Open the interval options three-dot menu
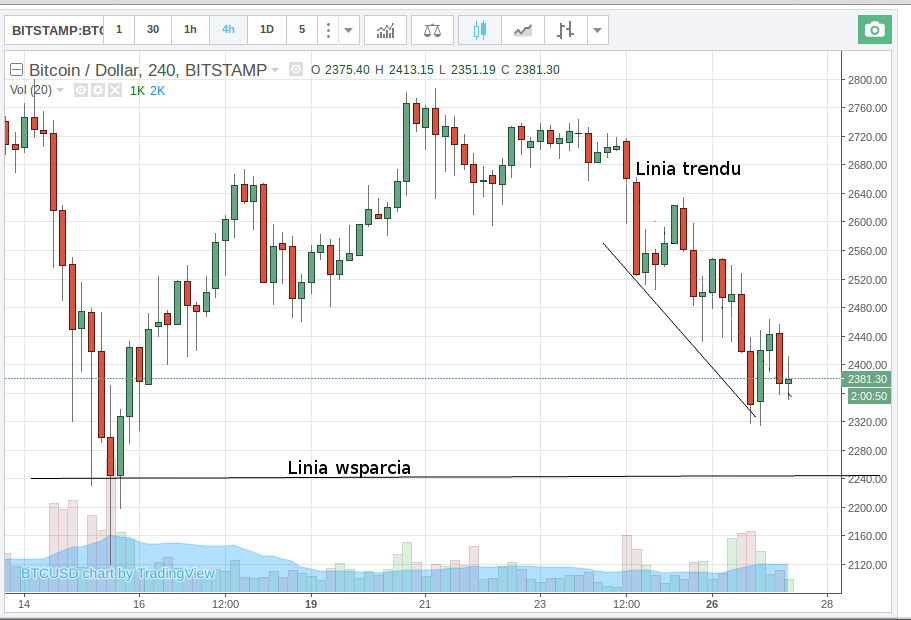 coord(327,30)
